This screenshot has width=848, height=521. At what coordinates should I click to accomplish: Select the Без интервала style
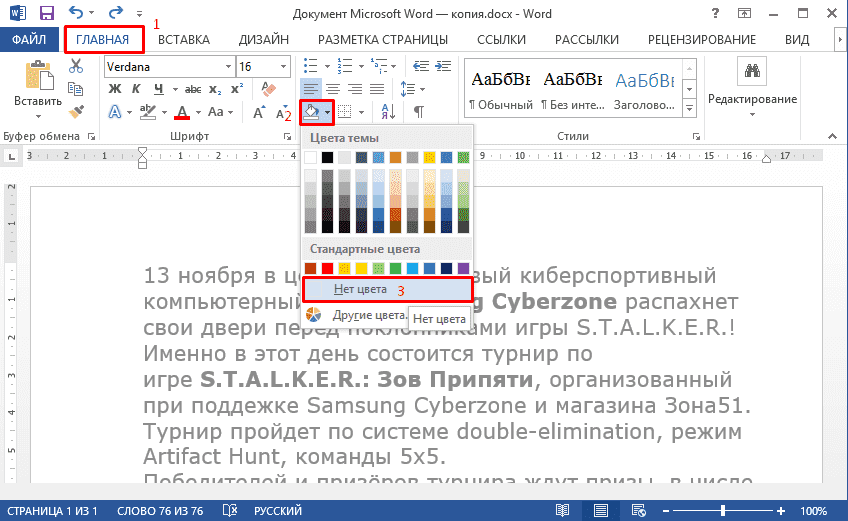click(573, 89)
